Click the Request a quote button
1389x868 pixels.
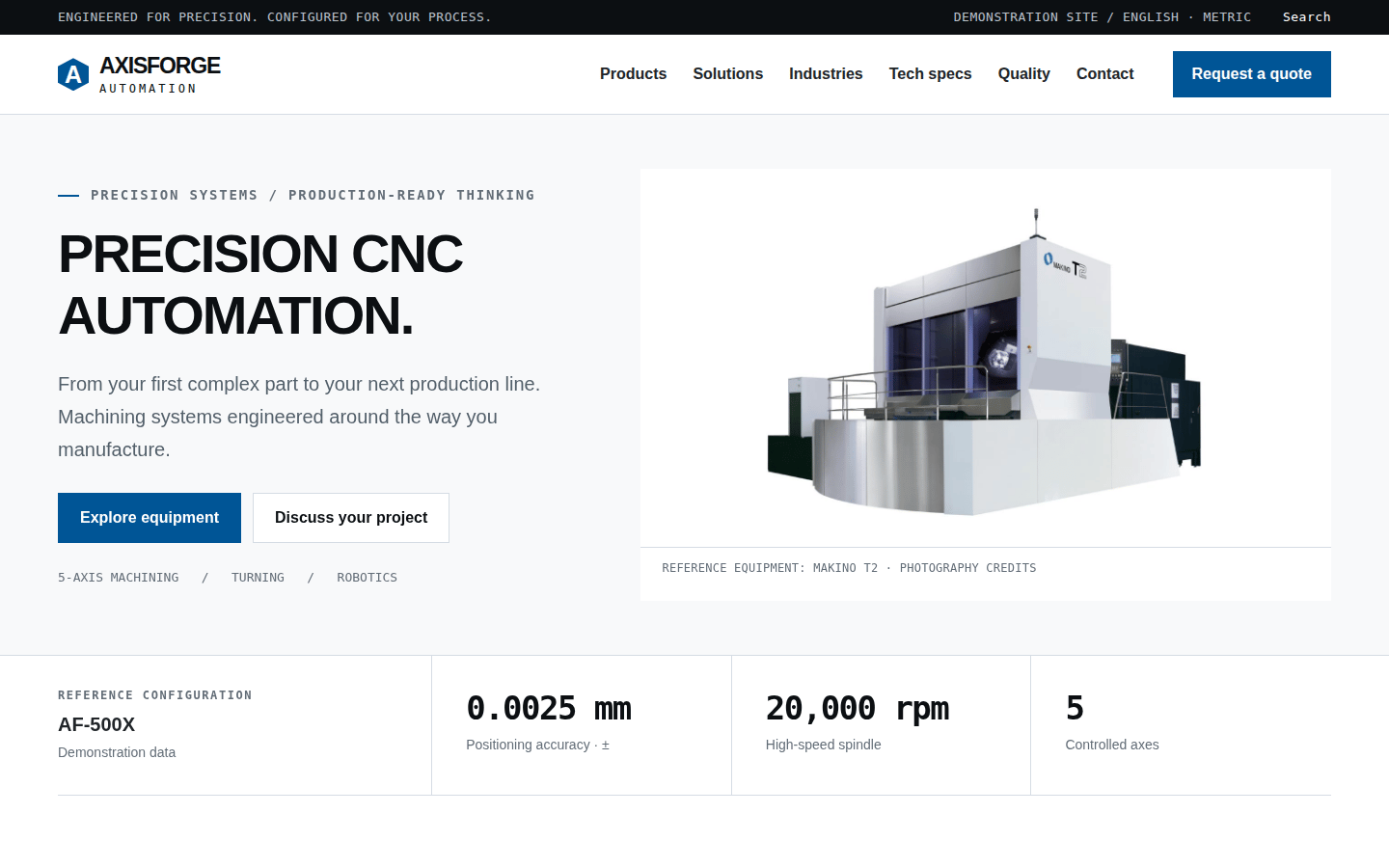(x=1251, y=74)
